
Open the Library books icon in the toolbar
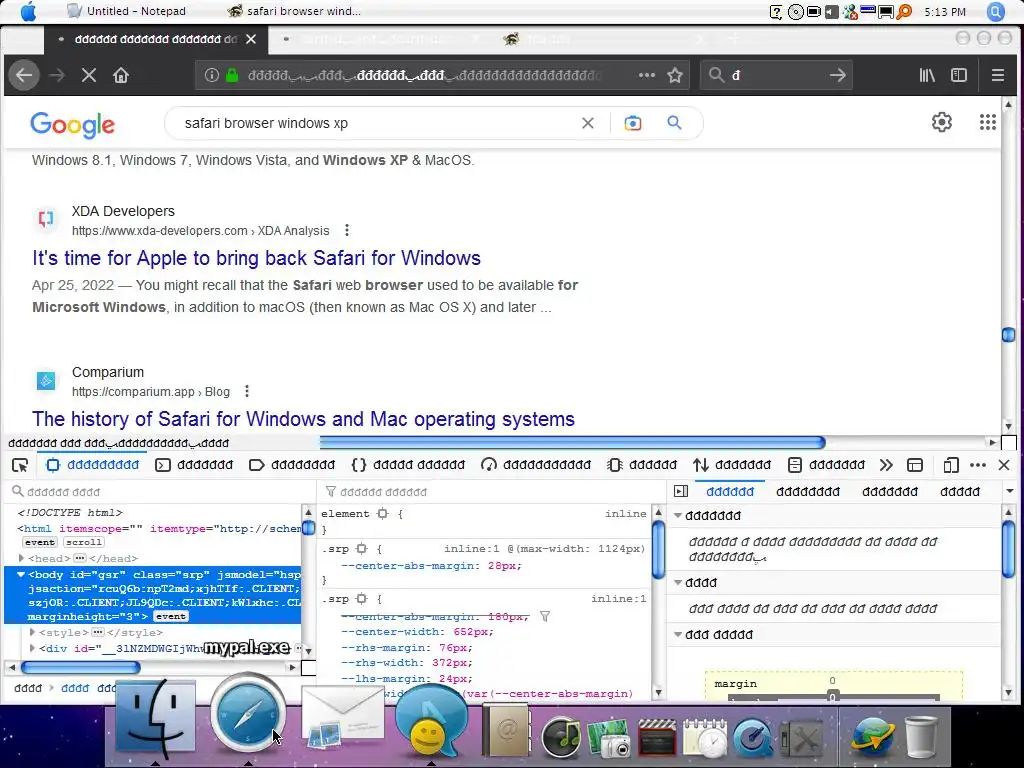point(927,75)
